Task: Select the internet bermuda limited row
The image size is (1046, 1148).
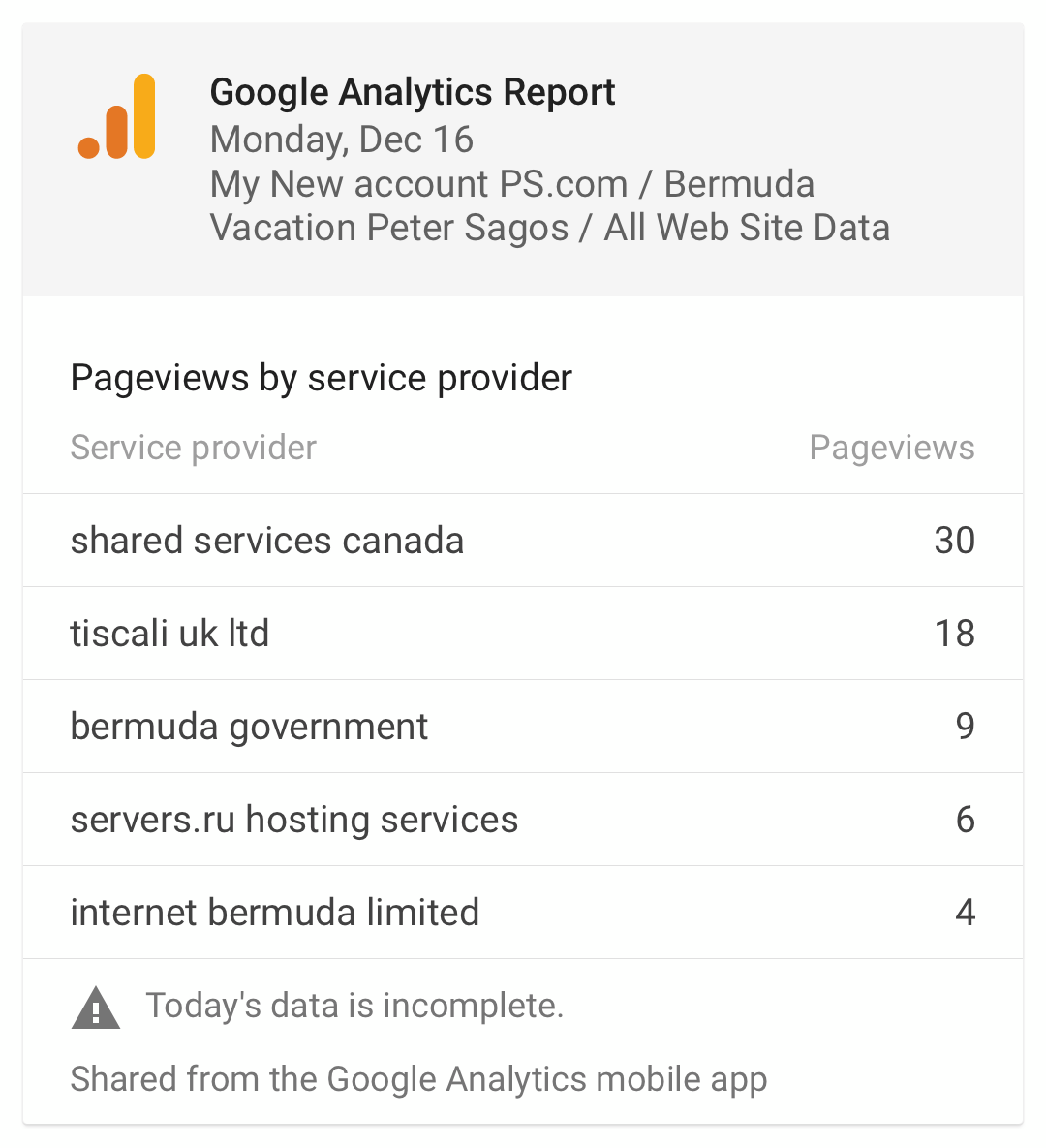Action: pos(523,913)
